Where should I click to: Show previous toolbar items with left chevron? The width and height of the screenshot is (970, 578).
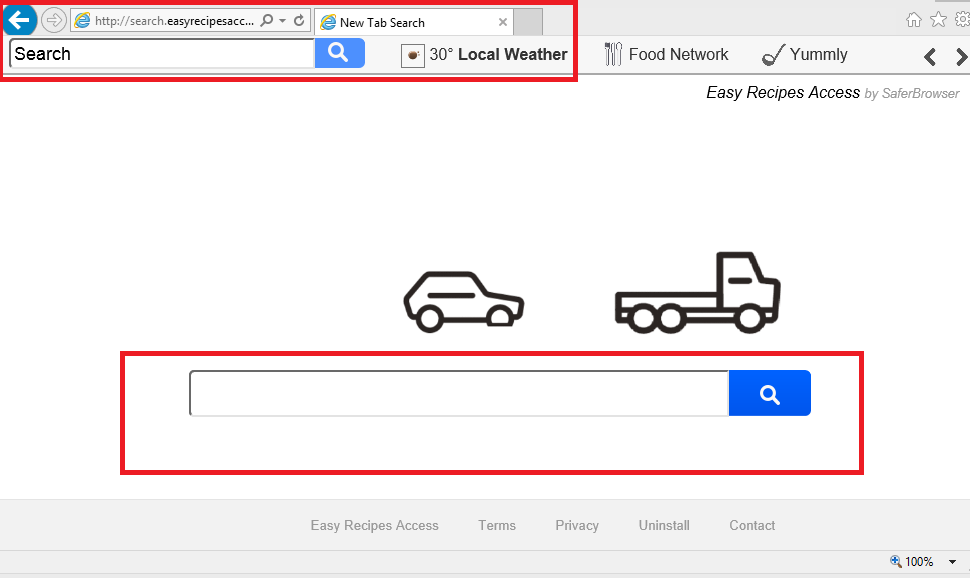click(x=930, y=57)
